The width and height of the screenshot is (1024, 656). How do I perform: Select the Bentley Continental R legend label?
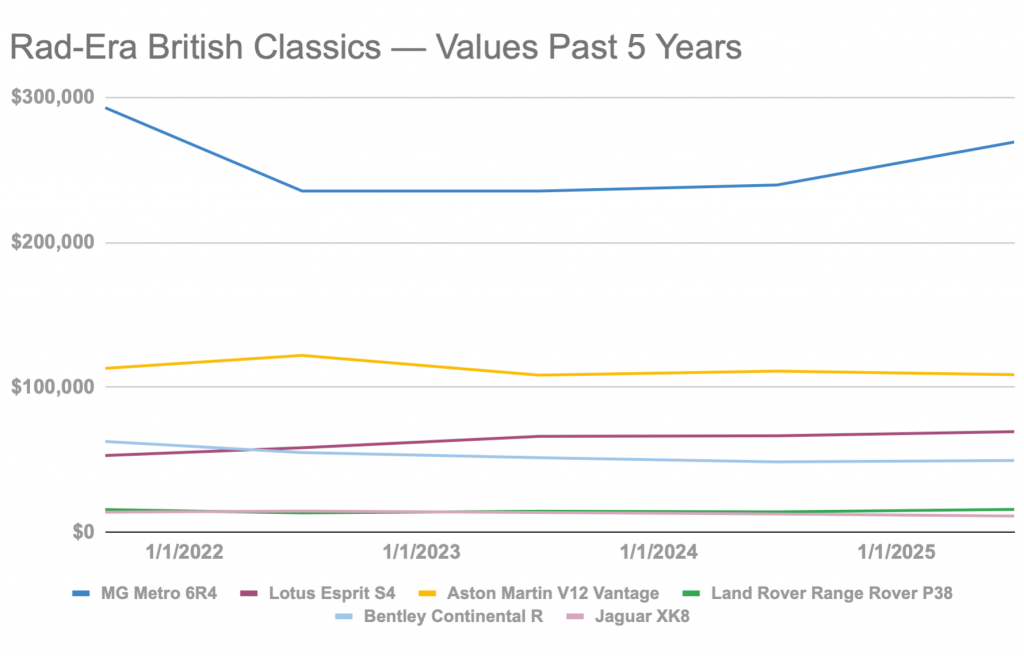[456, 616]
